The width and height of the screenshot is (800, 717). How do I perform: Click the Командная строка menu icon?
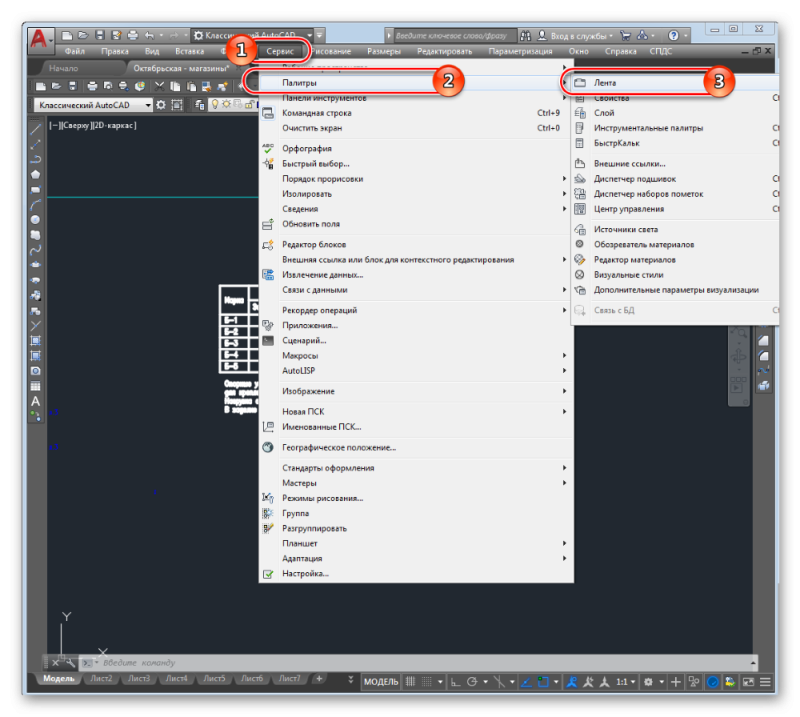pyautogui.click(x=268, y=113)
